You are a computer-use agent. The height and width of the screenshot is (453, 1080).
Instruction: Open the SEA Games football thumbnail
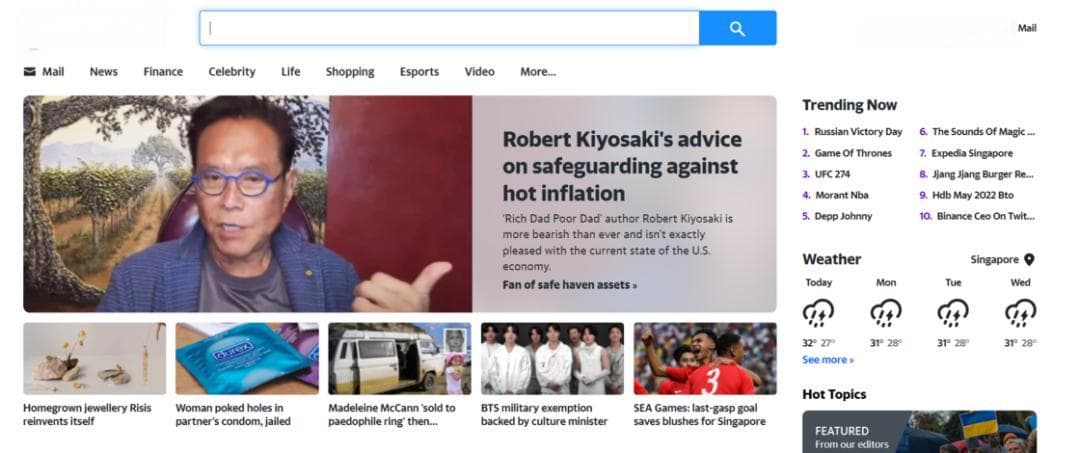click(x=705, y=359)
